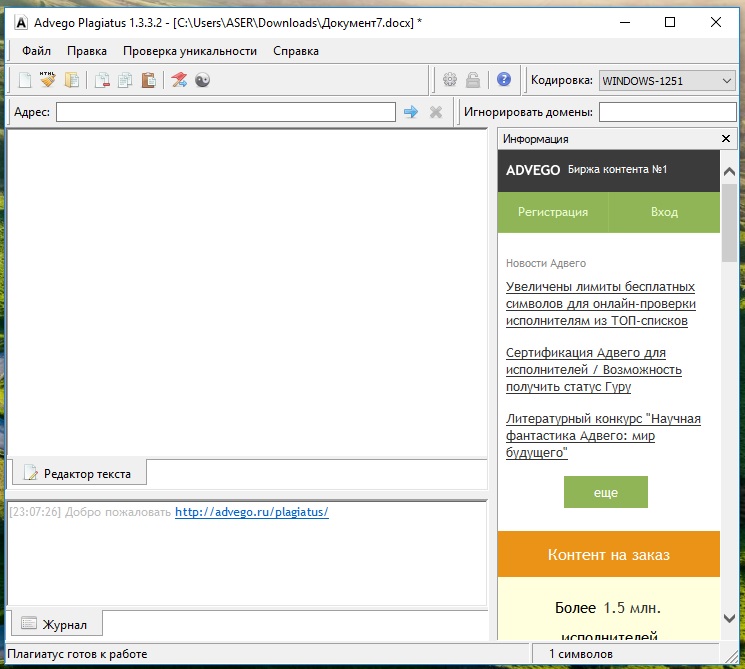
Task: Click the Контент на заказ banner
Action: [609, 554]
